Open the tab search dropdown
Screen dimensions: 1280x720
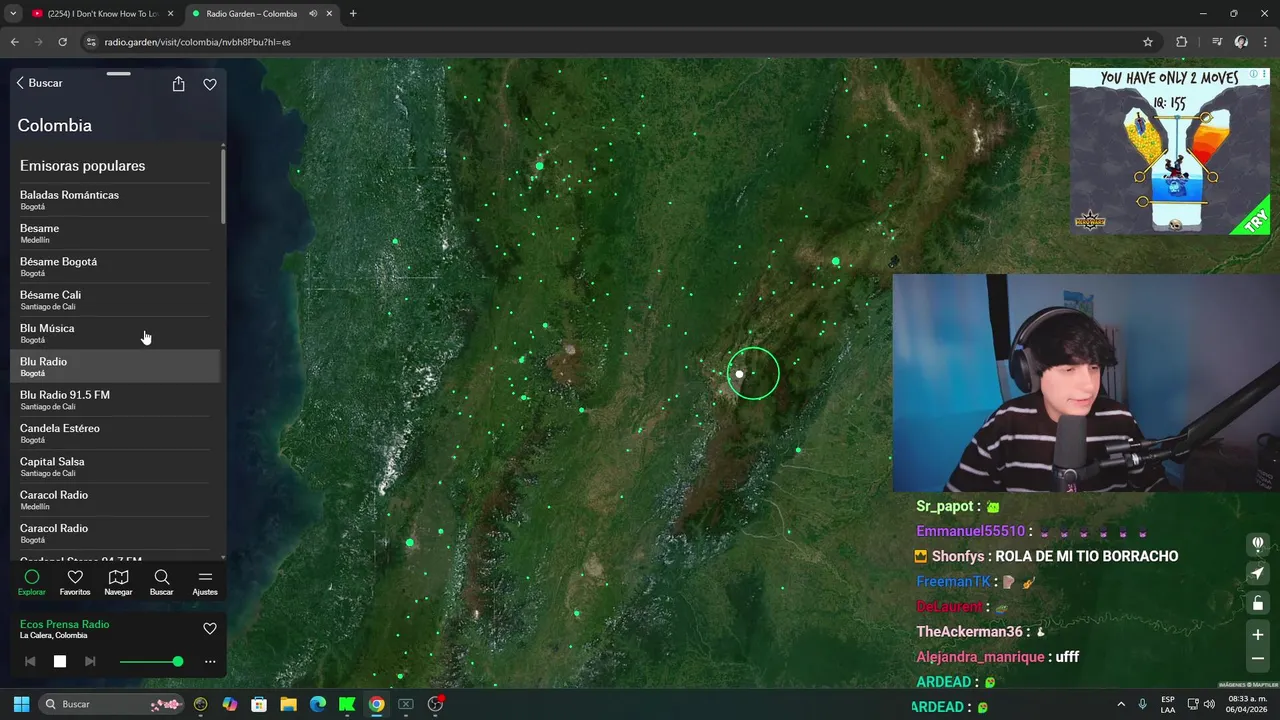click(x=12, y=14)
